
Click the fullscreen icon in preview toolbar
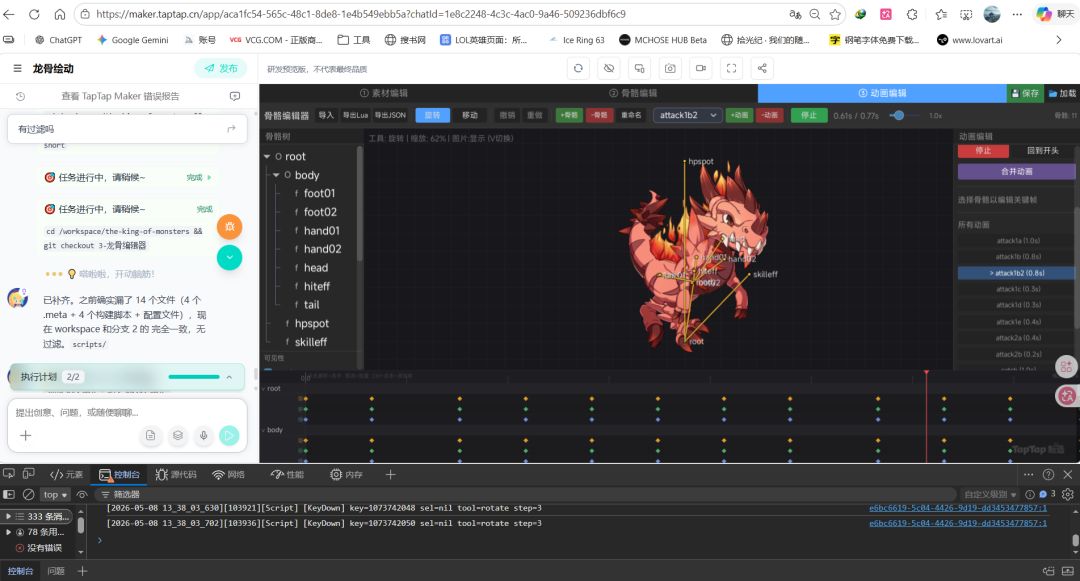click(x=731, y=68)
